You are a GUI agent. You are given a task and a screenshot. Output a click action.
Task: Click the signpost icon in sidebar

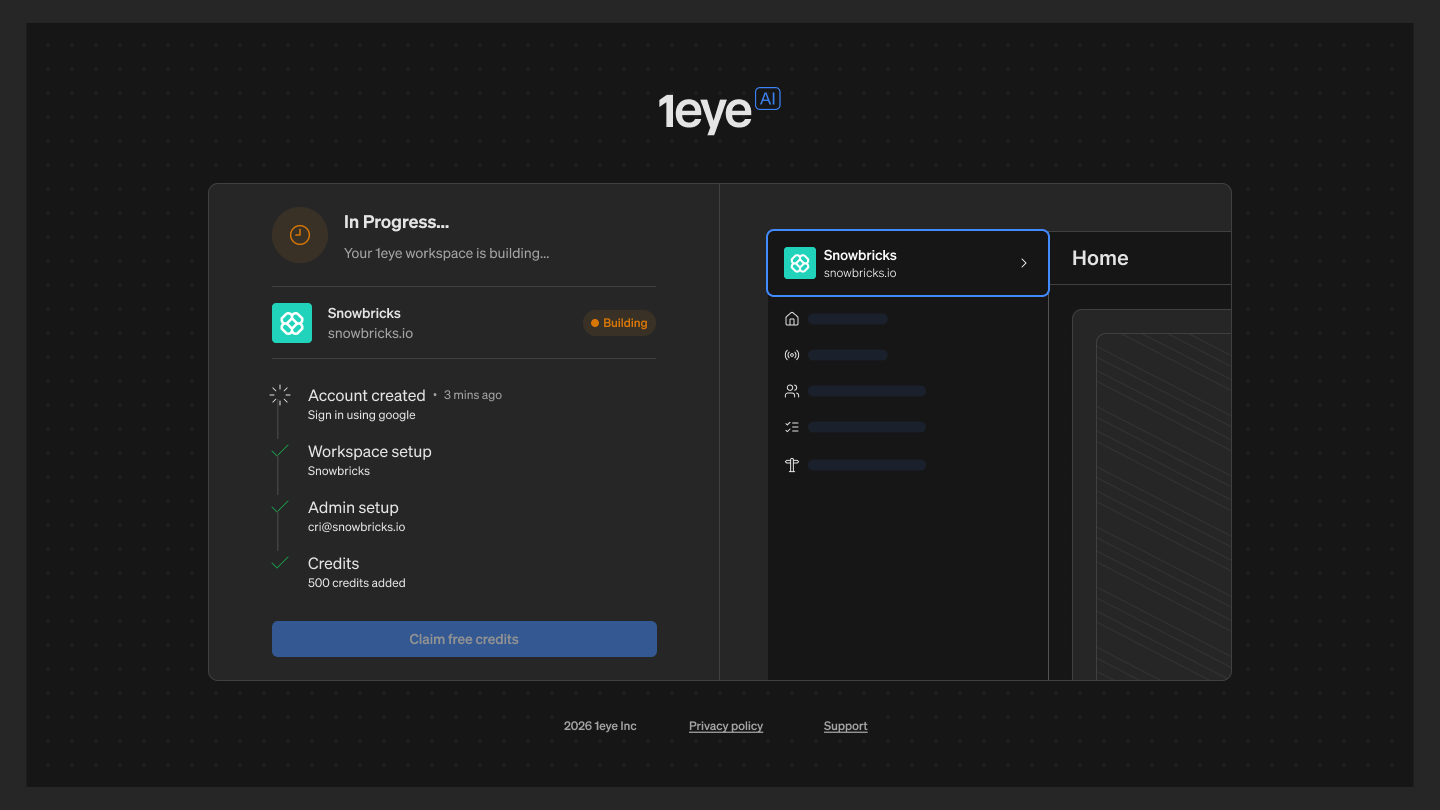click(792, 465)
